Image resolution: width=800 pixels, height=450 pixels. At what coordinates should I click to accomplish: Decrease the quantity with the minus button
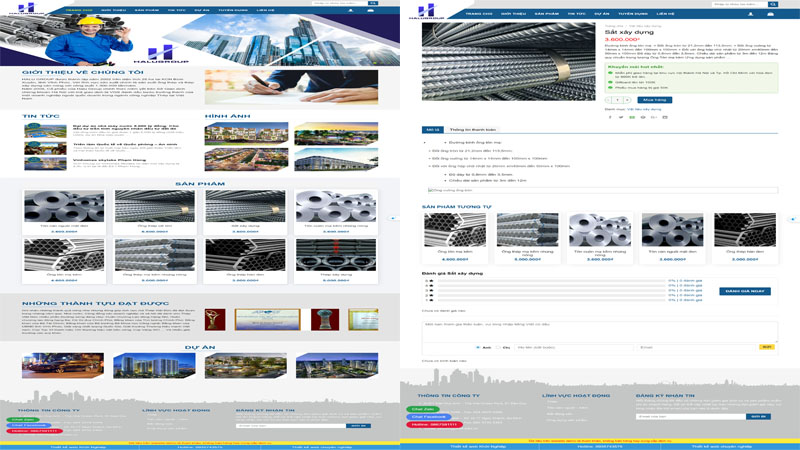(x=608, y=100)
